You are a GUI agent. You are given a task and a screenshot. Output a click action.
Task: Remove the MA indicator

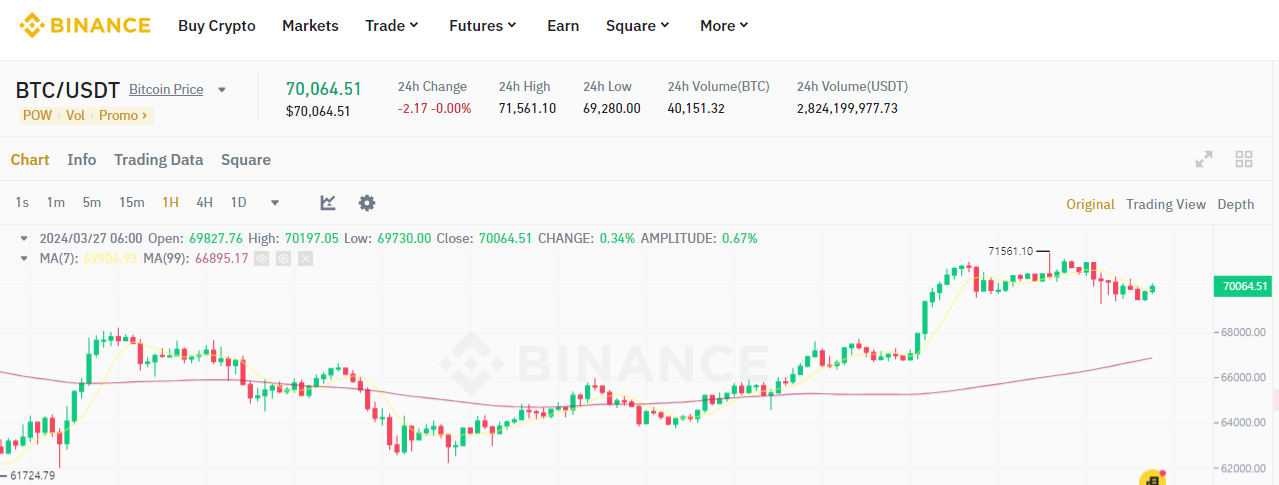305,258
